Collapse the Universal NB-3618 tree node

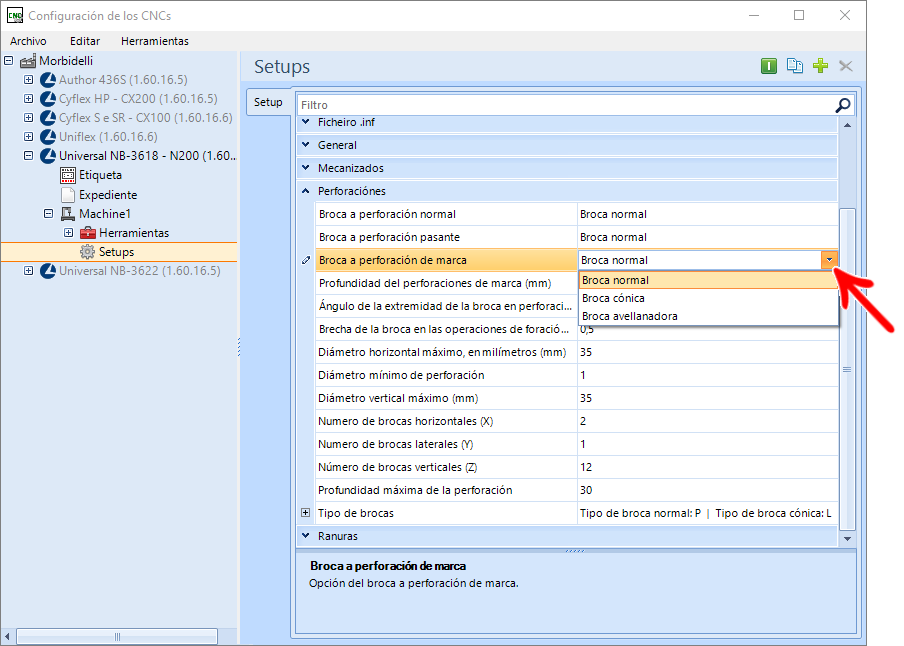point(29,156)
